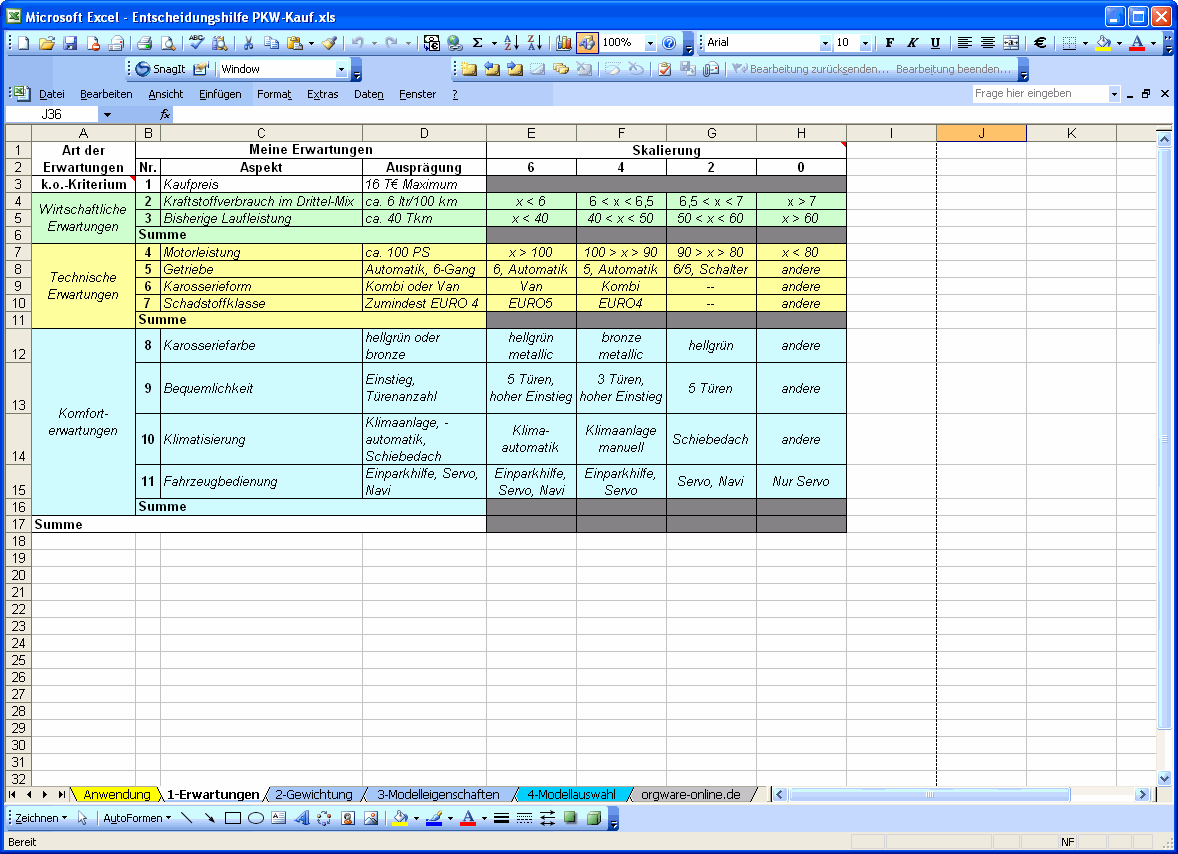The image size is (1178, 854).
Task: Expand the borders style dropdown arrow
Action: click(1085, 43)
